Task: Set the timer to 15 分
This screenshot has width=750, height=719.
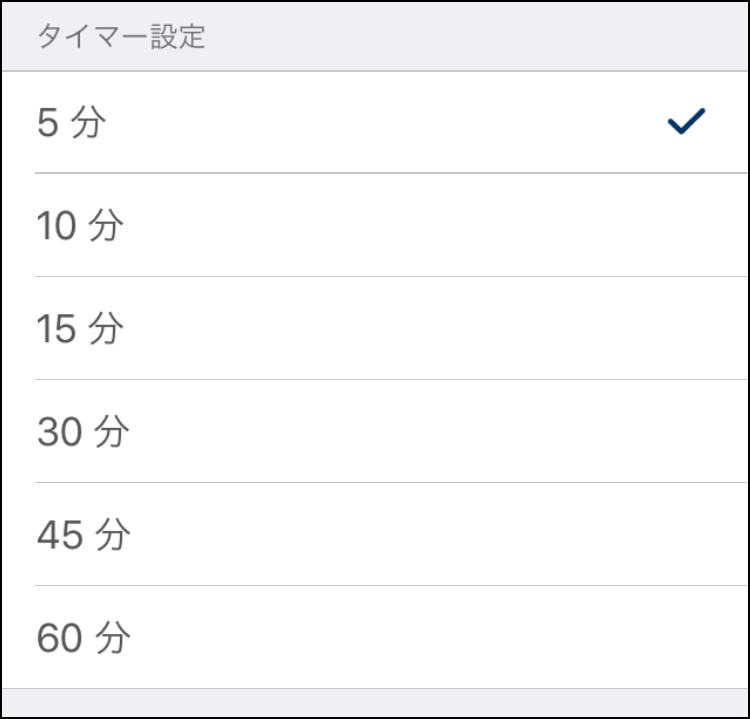Action: click(x=374, y=329)
